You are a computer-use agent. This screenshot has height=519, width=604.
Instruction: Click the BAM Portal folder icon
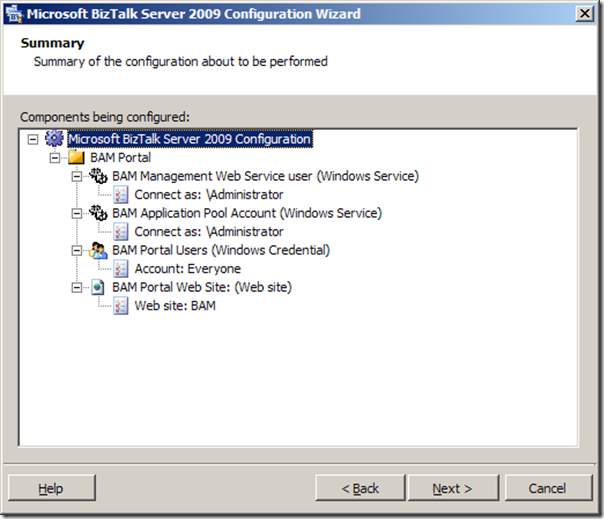pos(77,158)
